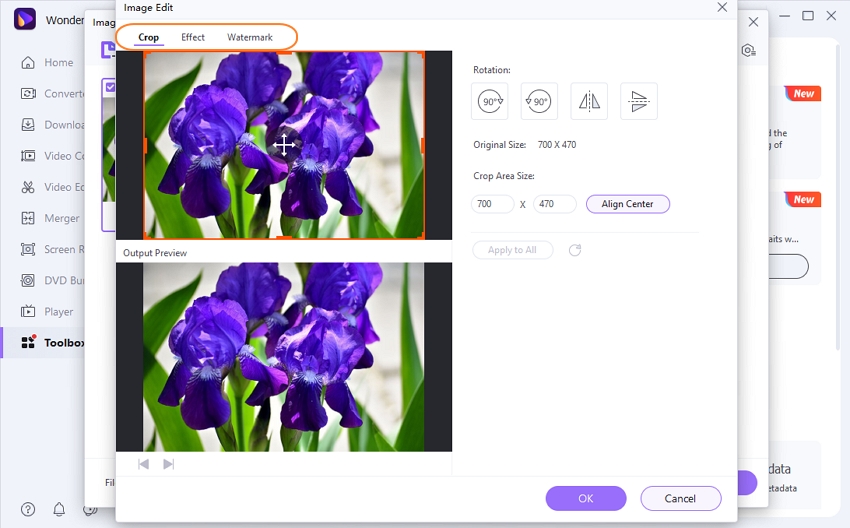This screenshot has width=850, height=528.
Task: Open help via the question mark icon
Action: click(28, 509)
